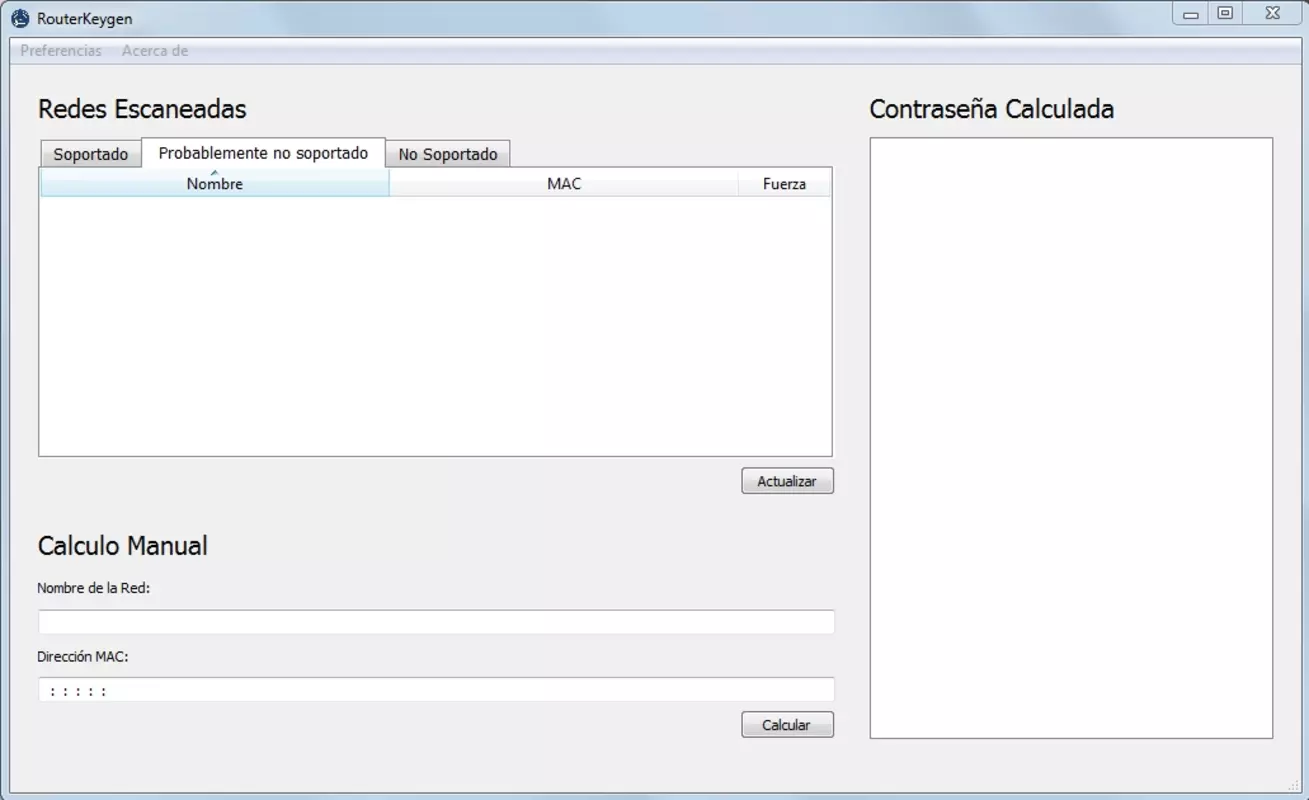Click the Calcular button

(787, 725)
